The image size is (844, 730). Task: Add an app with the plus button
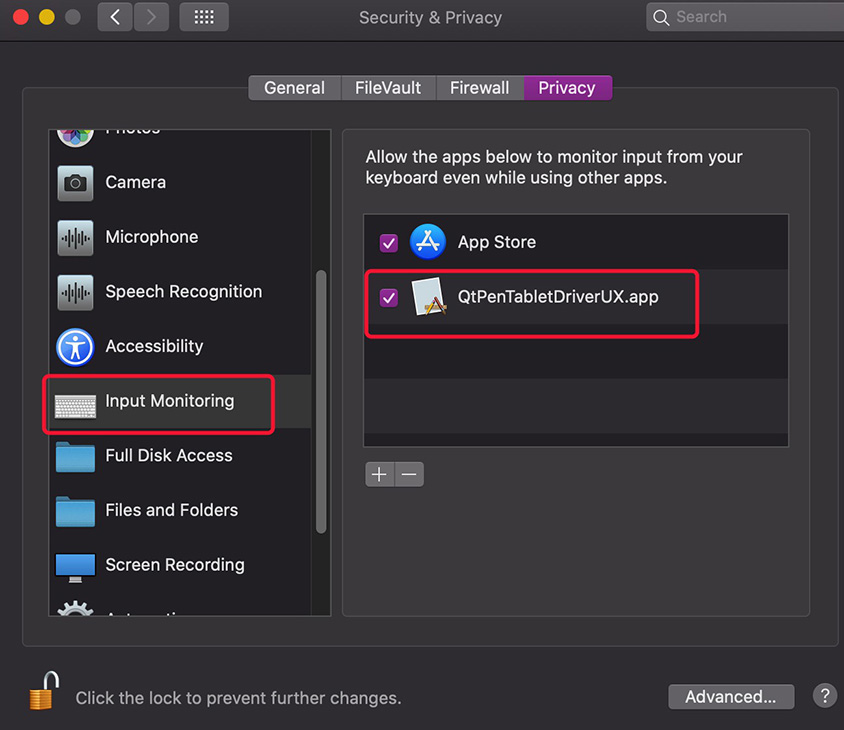pyautogui.click(x=379, y=474)
